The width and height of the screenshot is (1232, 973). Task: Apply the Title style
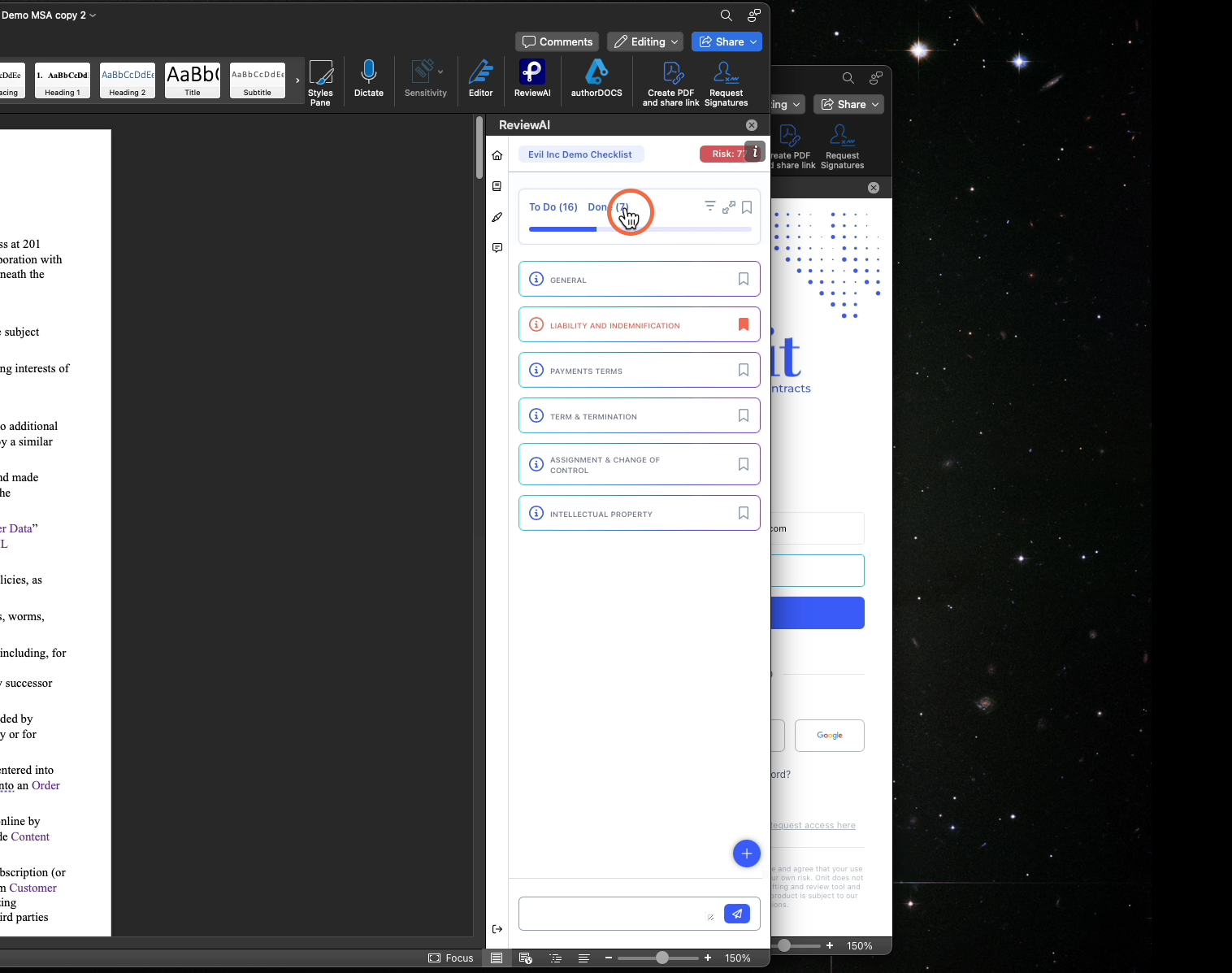[x=193, y=80]
